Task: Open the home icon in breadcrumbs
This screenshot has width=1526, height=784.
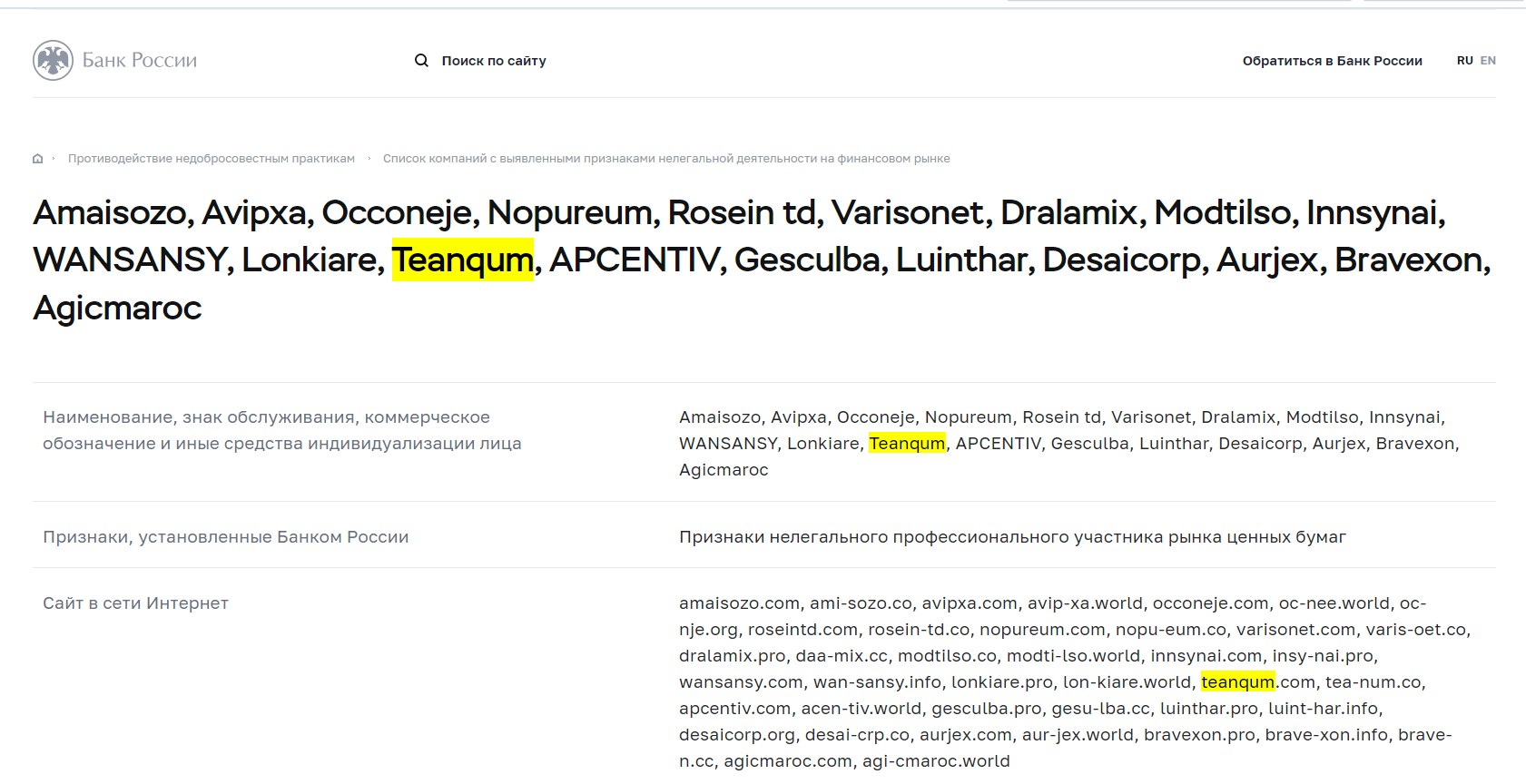Action: click(x=37, y=159)
